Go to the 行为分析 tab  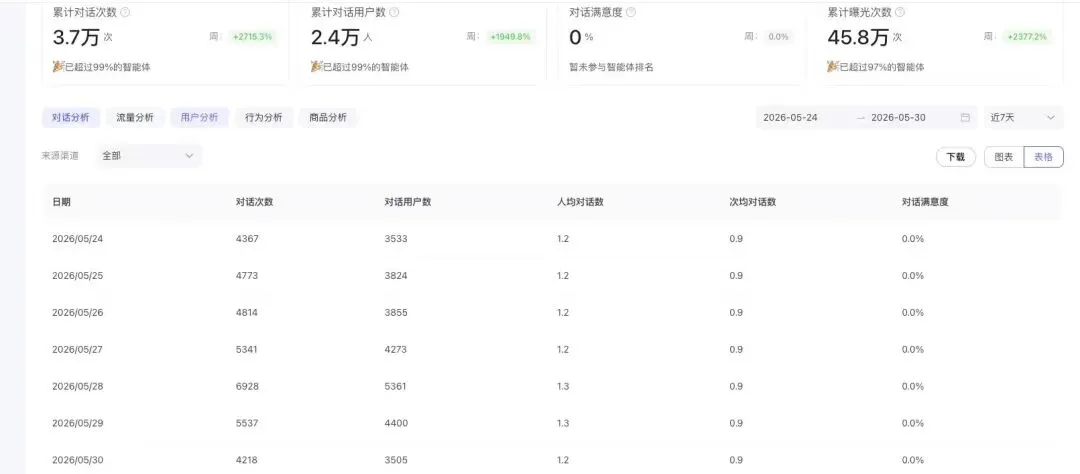point(264,118)
